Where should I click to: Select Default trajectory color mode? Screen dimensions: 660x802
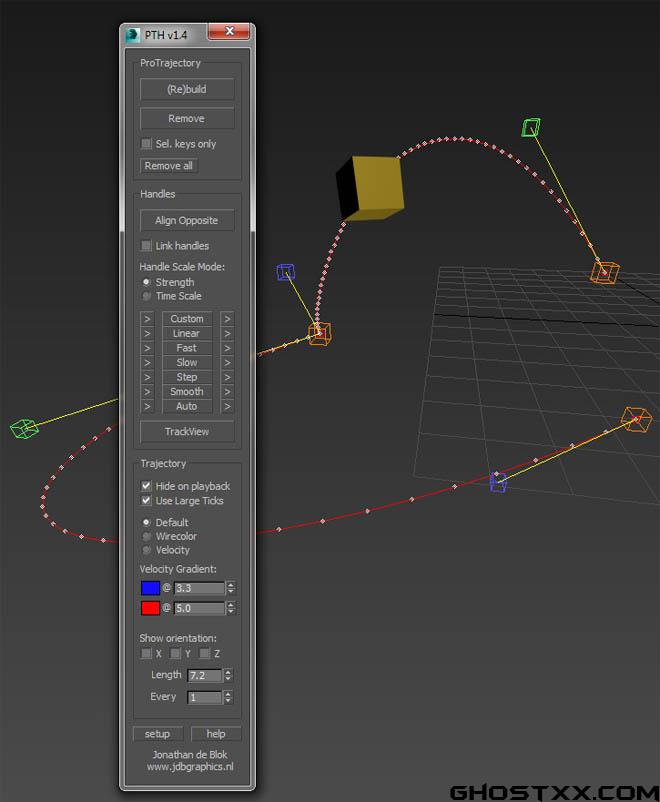click(146, 522)
